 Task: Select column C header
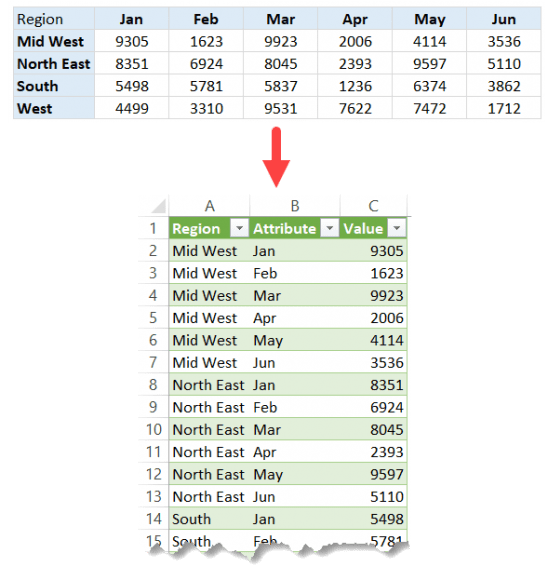(373, 206)
